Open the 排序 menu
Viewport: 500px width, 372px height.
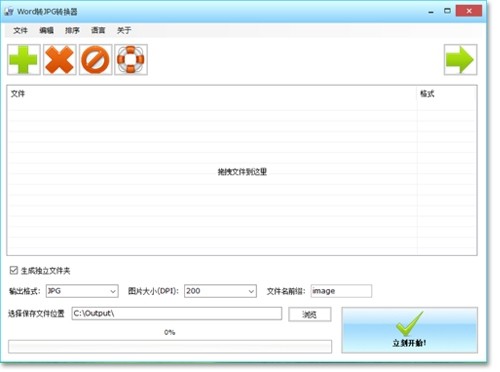72,30
